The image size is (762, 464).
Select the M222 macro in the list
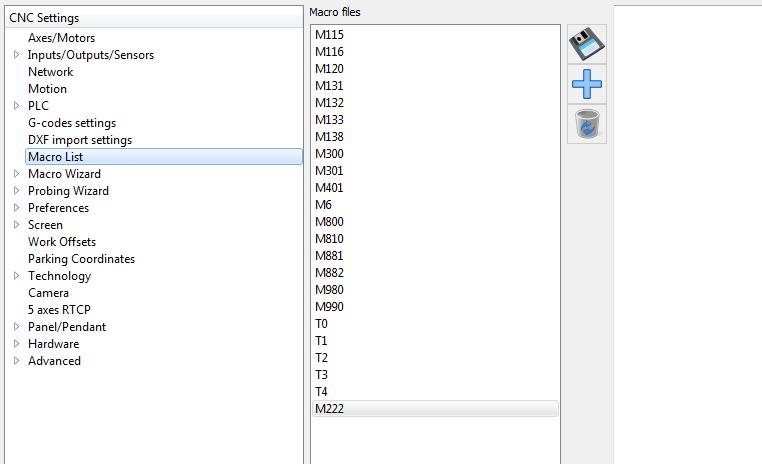click(x=330, y=409)
